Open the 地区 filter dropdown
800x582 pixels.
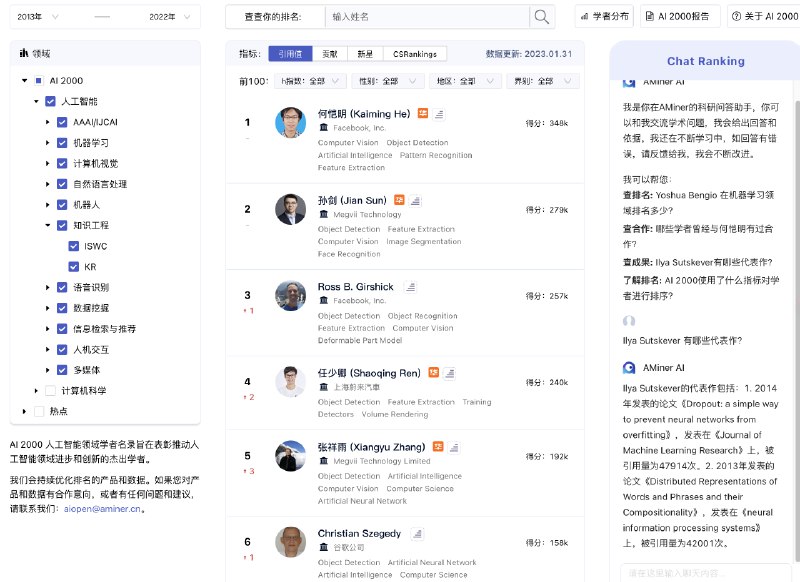(x=465, y=81)
